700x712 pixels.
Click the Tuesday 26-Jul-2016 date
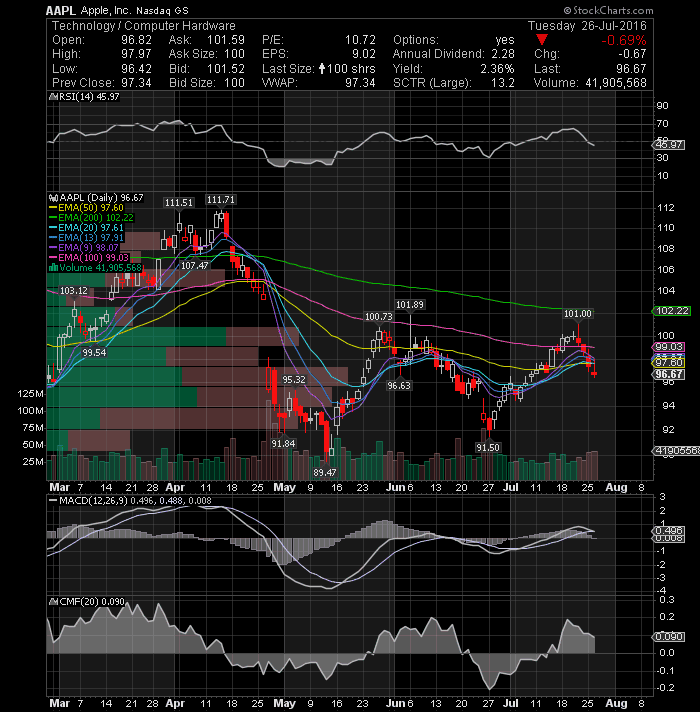587,26
